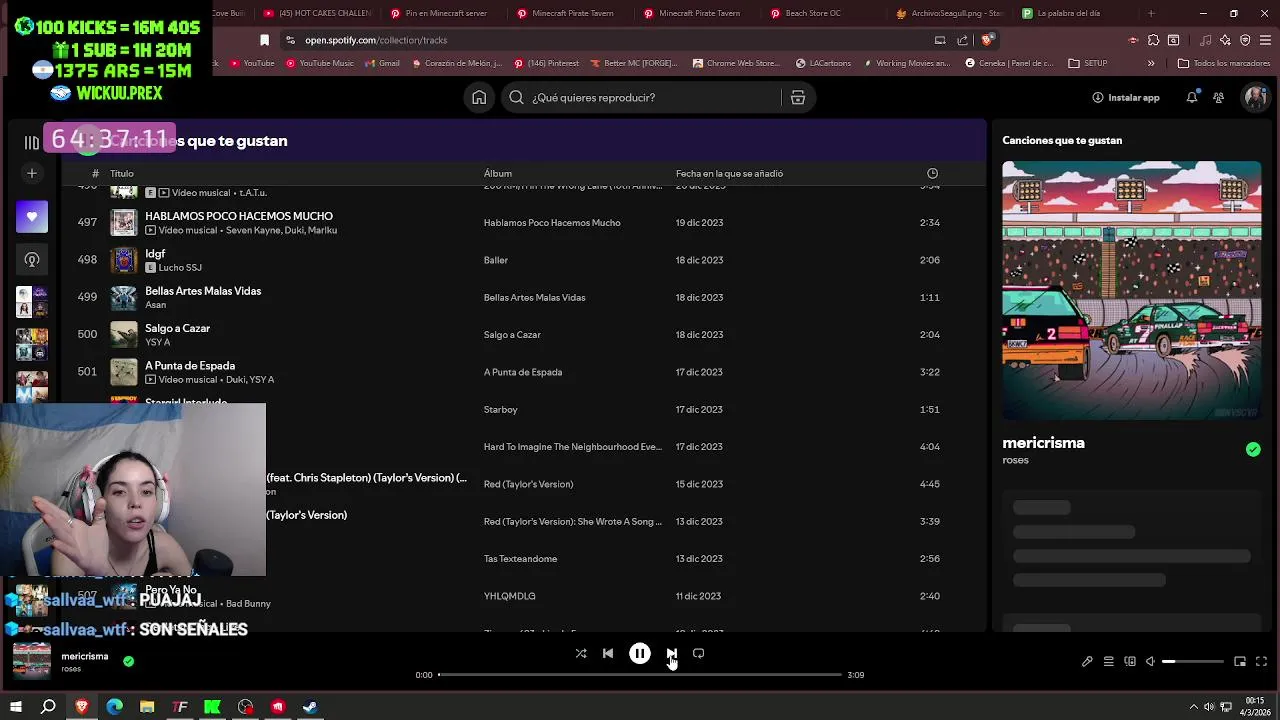Open the YouTube Music bookmark

320,63
